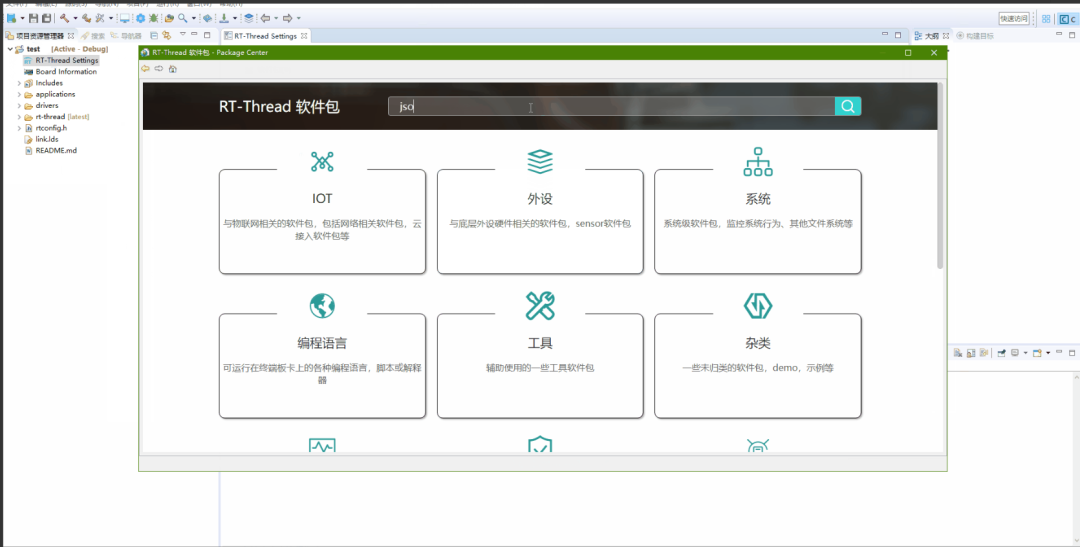Click the teal search magnifier button
Viewport: 1080px width, 547px height.
pyautogui.click(x=847, y=107)
